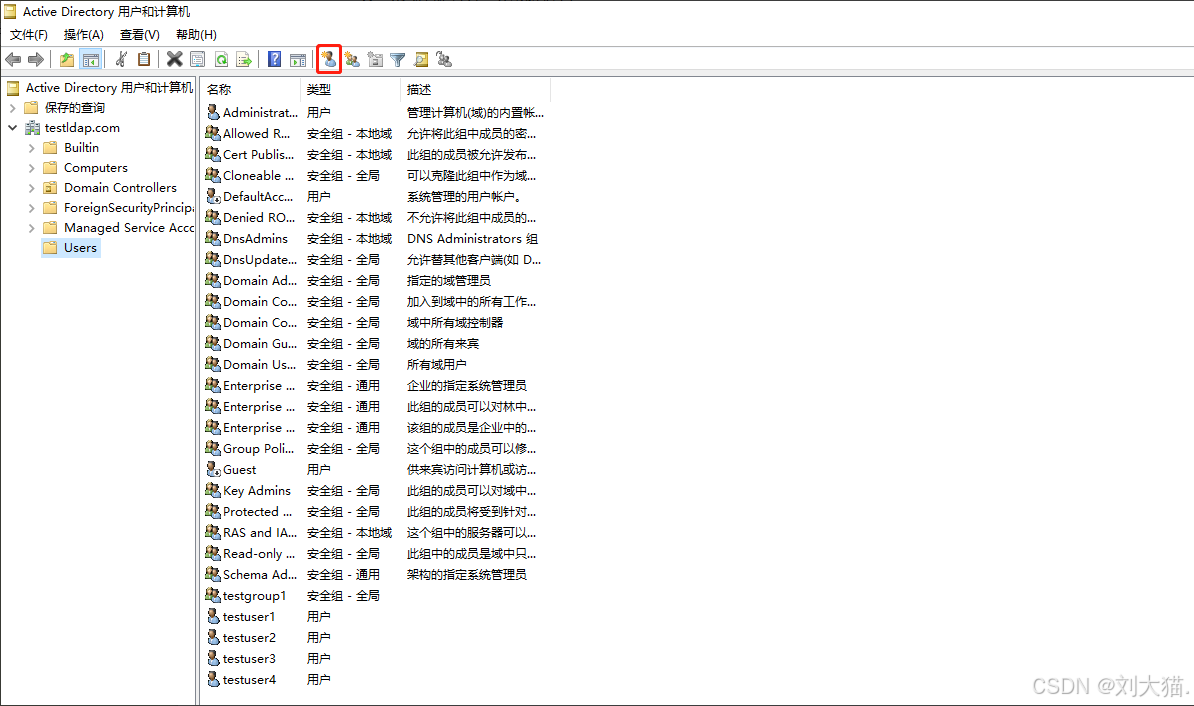
Task: Select root Active Directory 用户和计算机 node
Action: [109, 88]
